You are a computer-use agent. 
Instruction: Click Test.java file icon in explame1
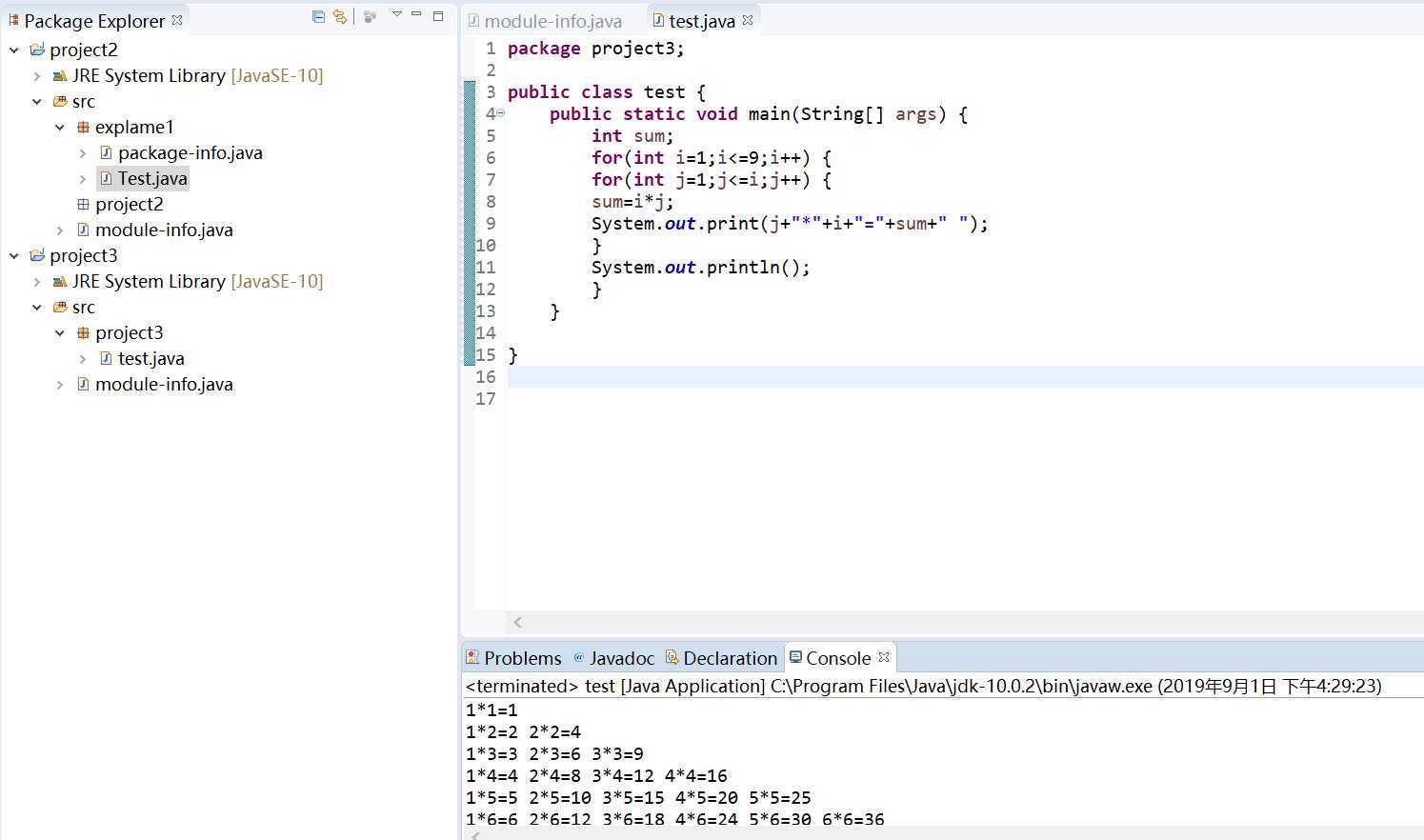106,178
